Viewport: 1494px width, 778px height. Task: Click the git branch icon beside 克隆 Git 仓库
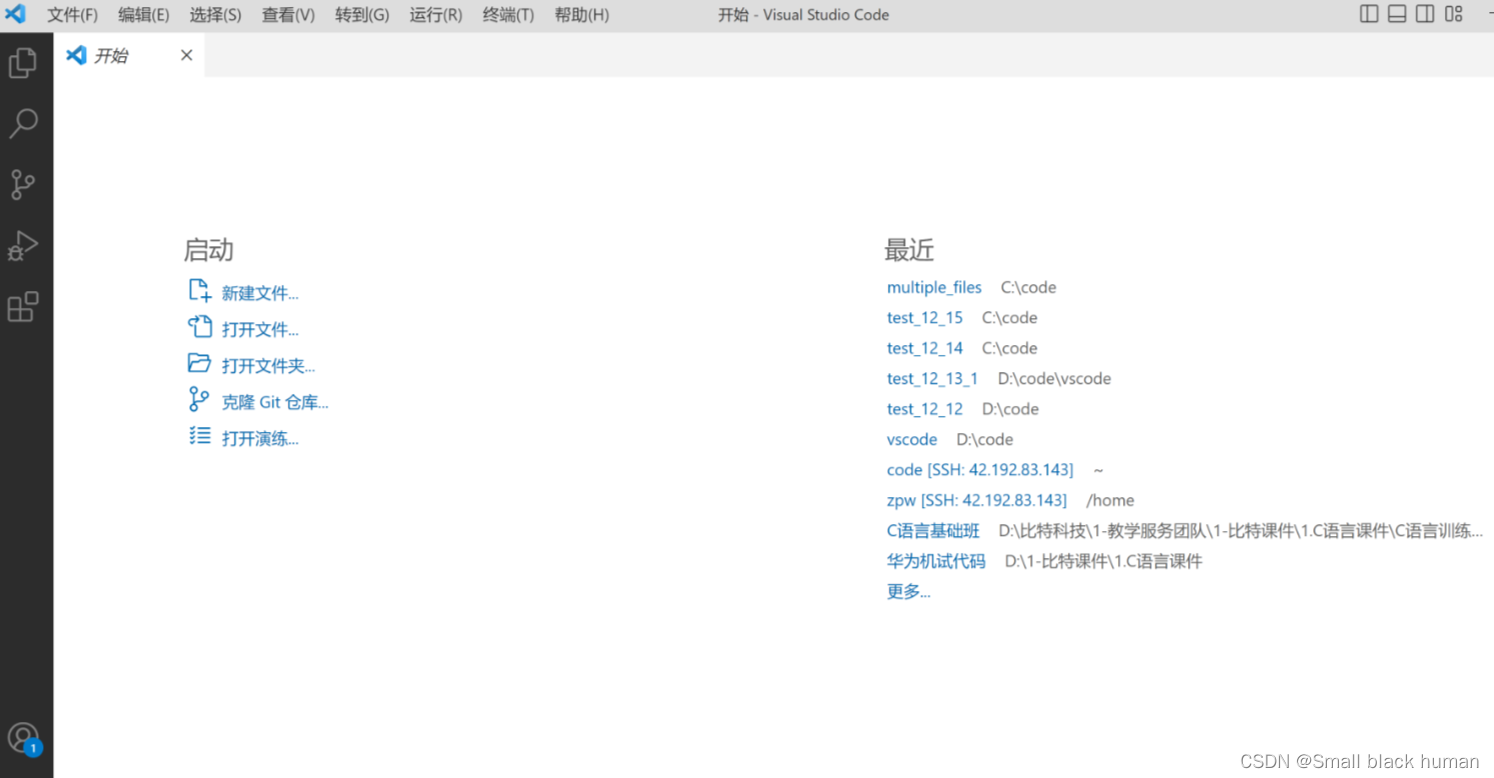coord(199,399)
